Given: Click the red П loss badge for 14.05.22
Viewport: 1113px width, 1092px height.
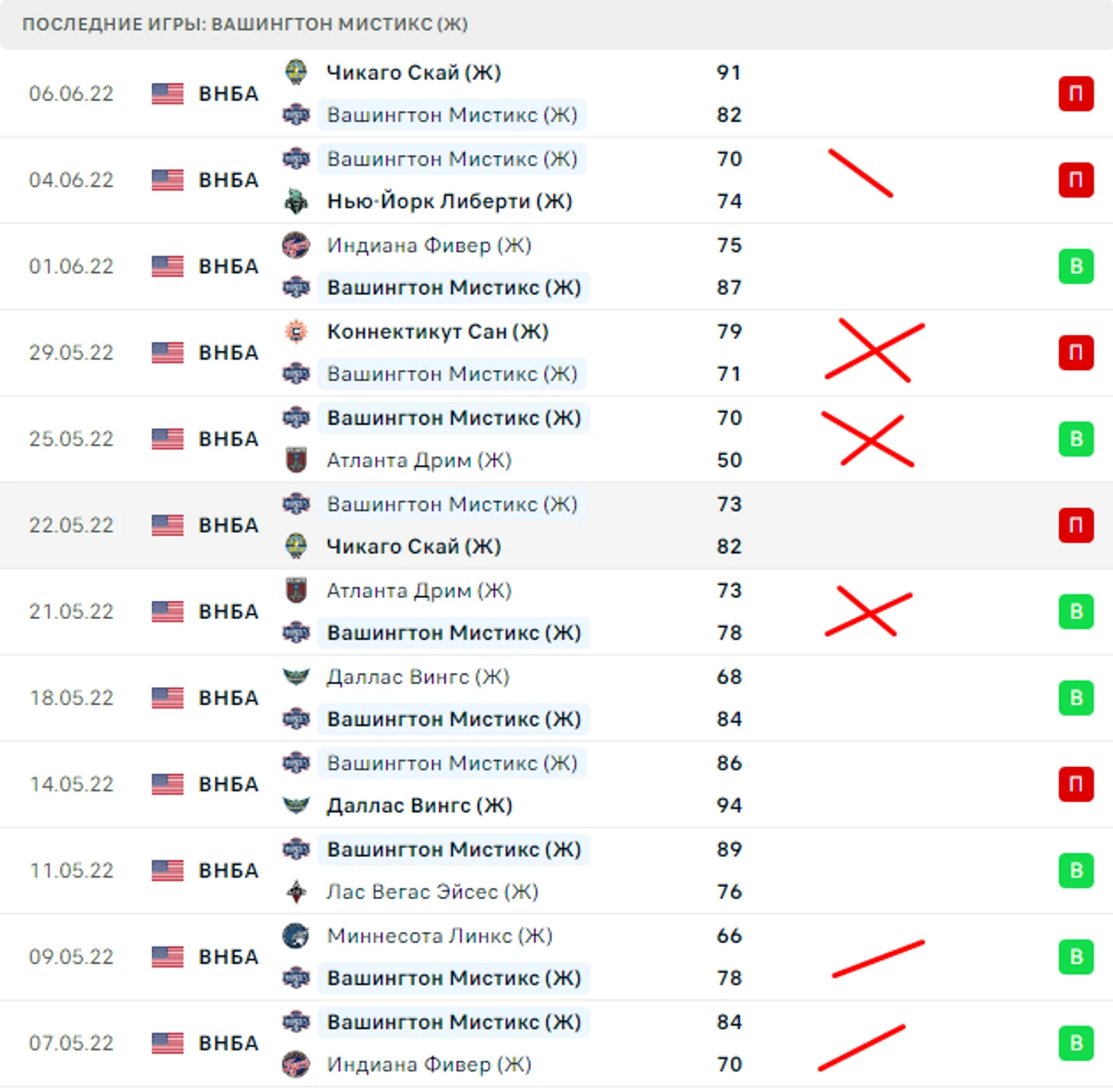Looking at the screenshot, I should [1076, 784].
